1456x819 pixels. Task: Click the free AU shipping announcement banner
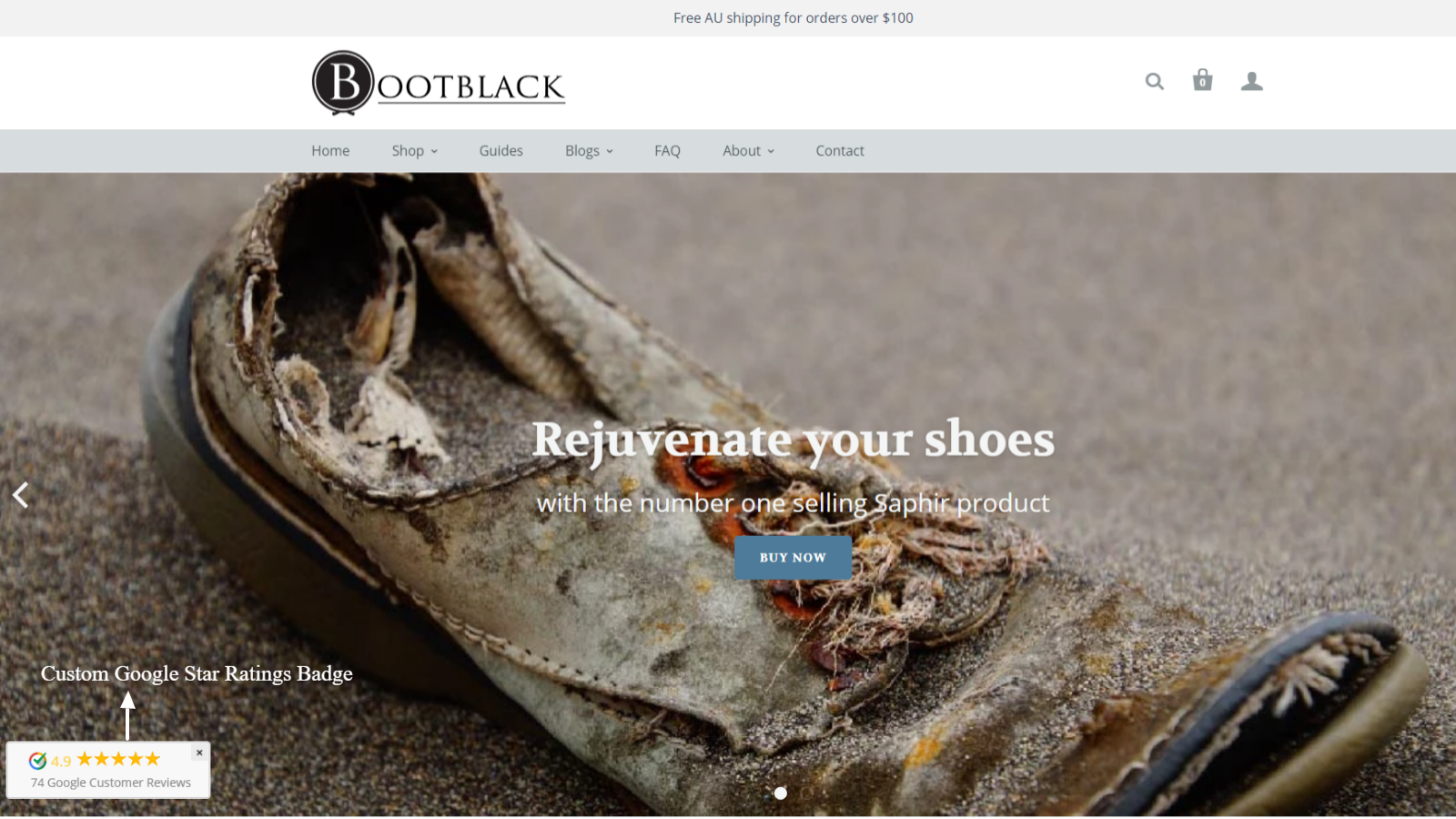(793, 18)
